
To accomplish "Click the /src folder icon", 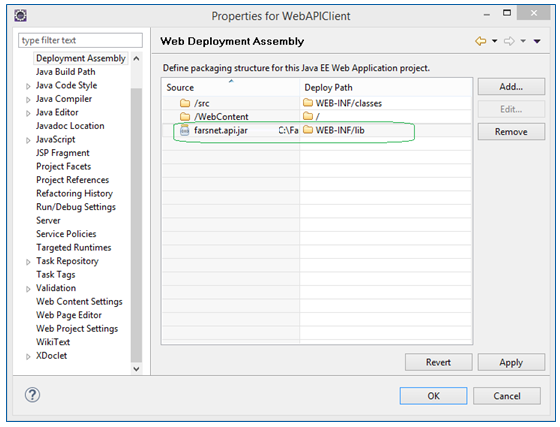I will [x=185, y=104].
